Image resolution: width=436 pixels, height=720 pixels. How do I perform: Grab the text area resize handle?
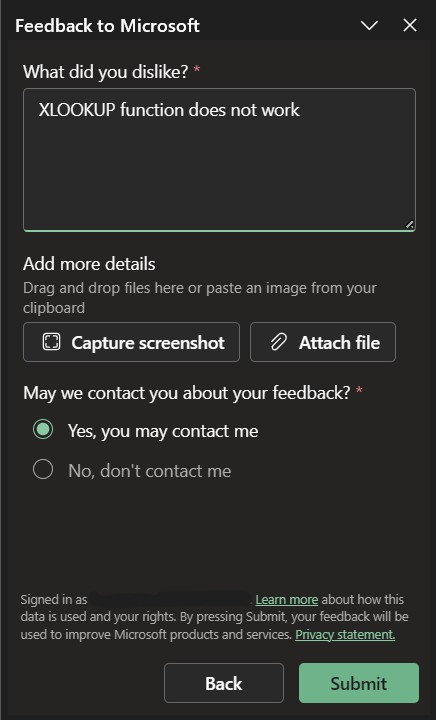(409, 225)
